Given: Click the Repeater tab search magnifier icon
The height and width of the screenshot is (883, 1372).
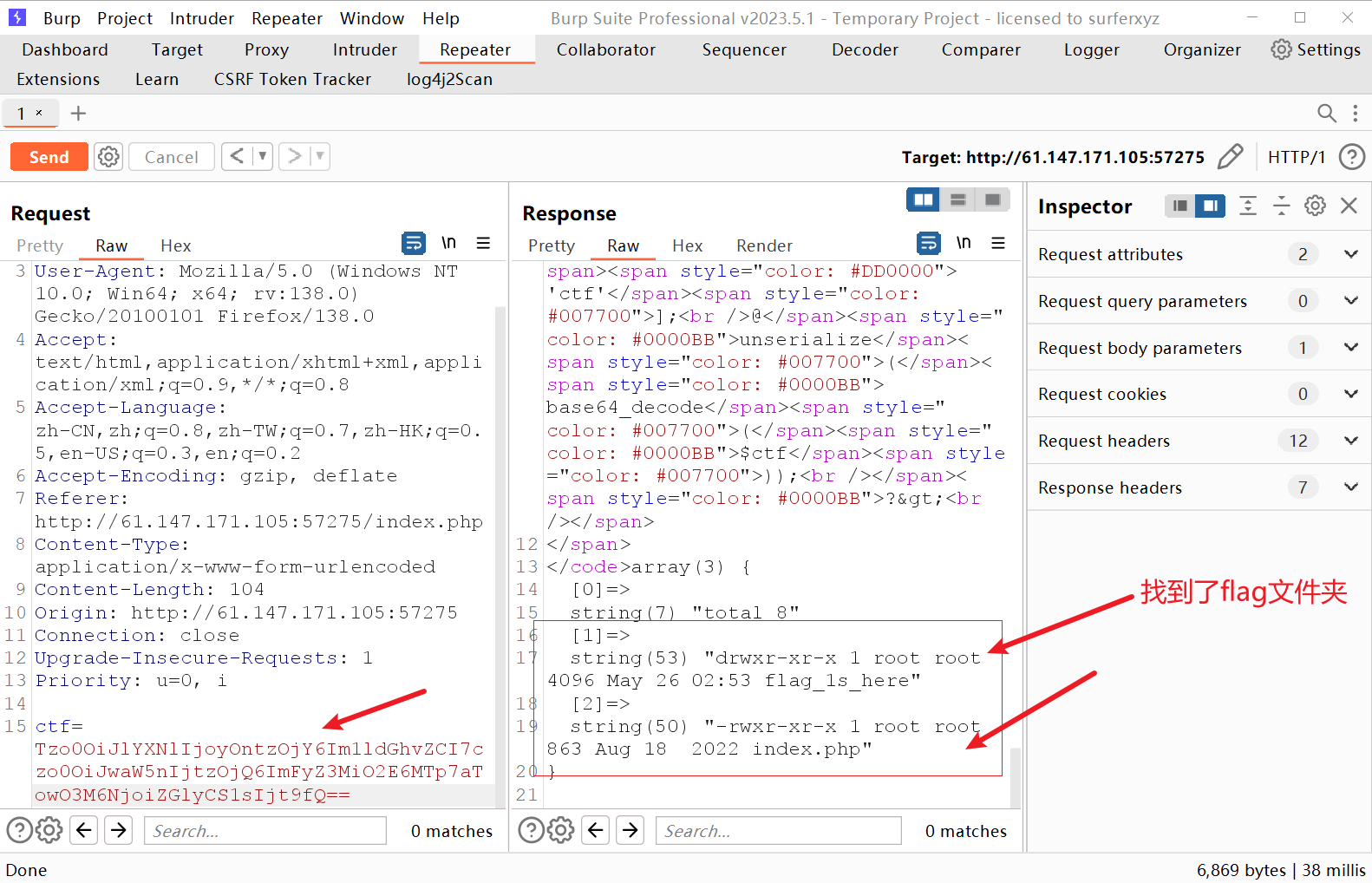Looking at the screenshot, I should tap(1326, 114).
